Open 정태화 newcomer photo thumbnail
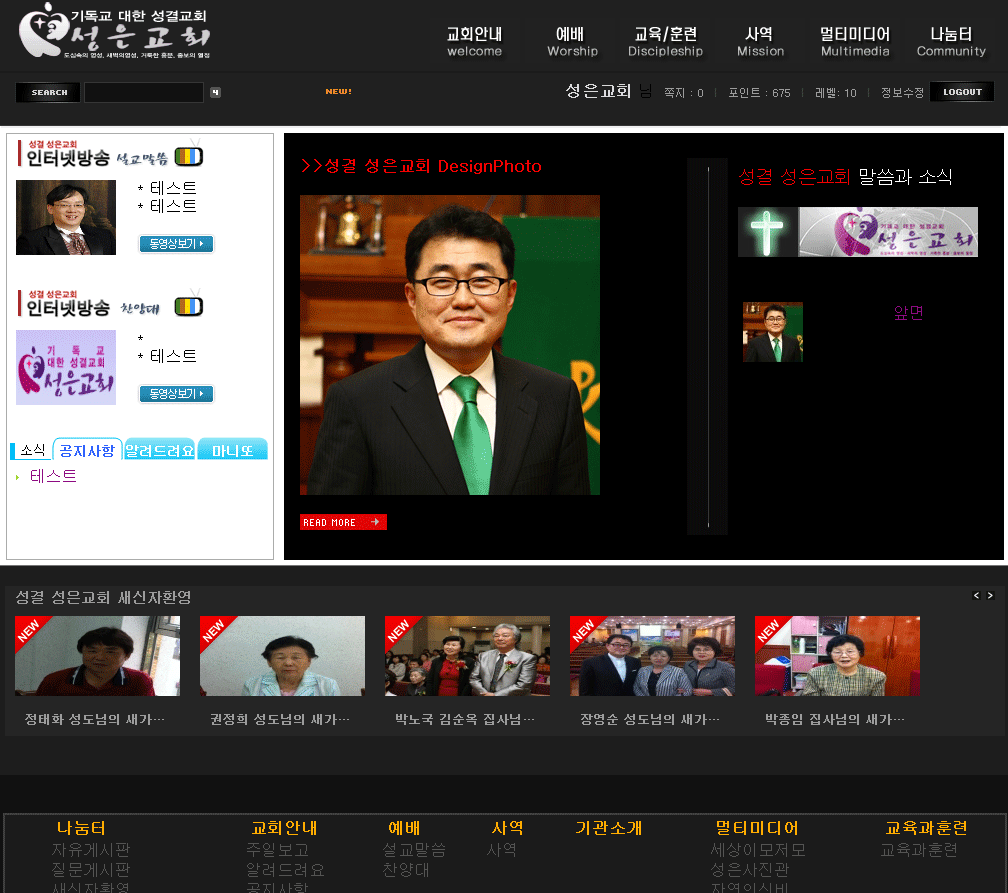This screenshot has height=893, width=1008. pyautogui.click(x=97, y=656)
